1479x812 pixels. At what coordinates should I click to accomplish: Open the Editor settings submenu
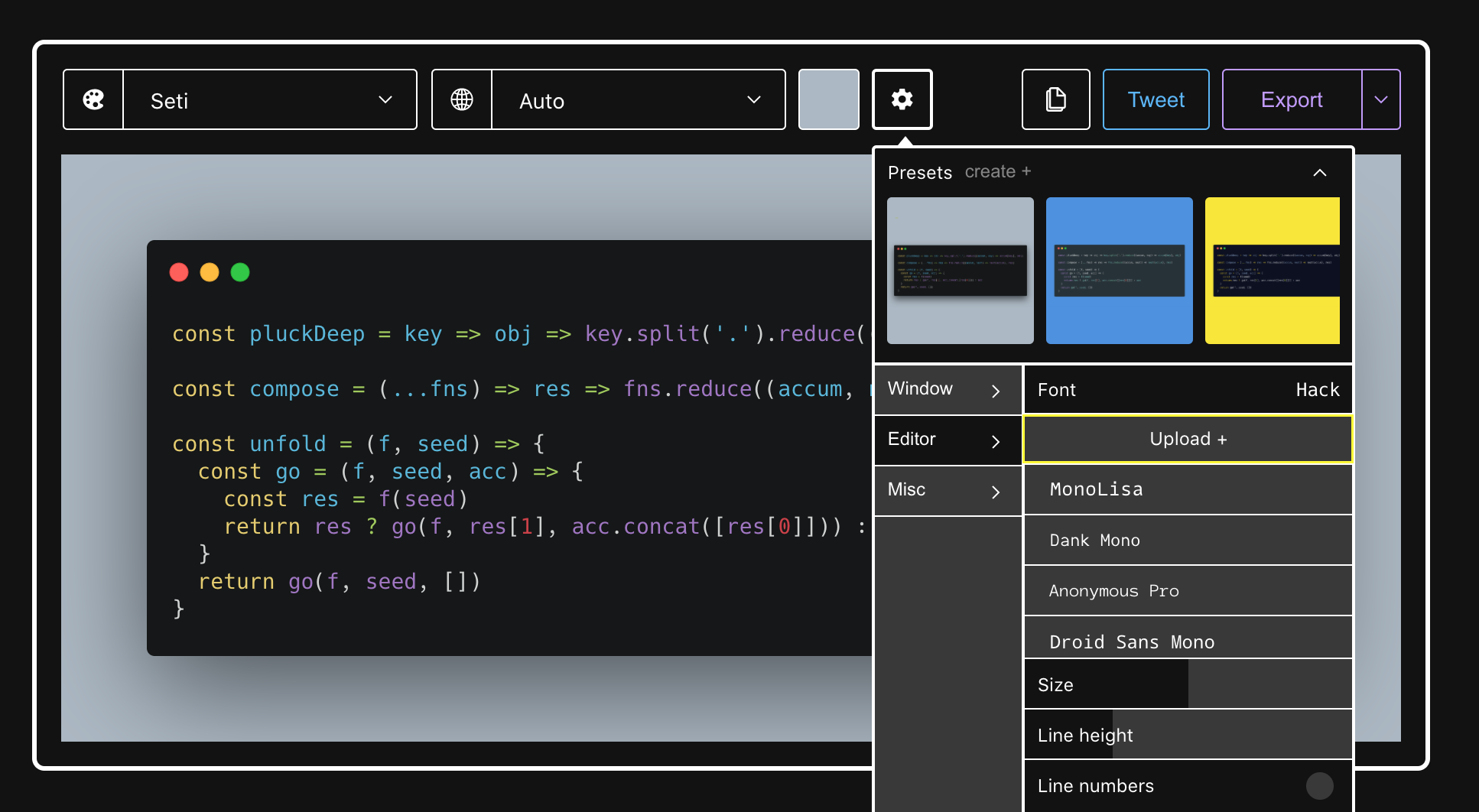pos(948,440)
